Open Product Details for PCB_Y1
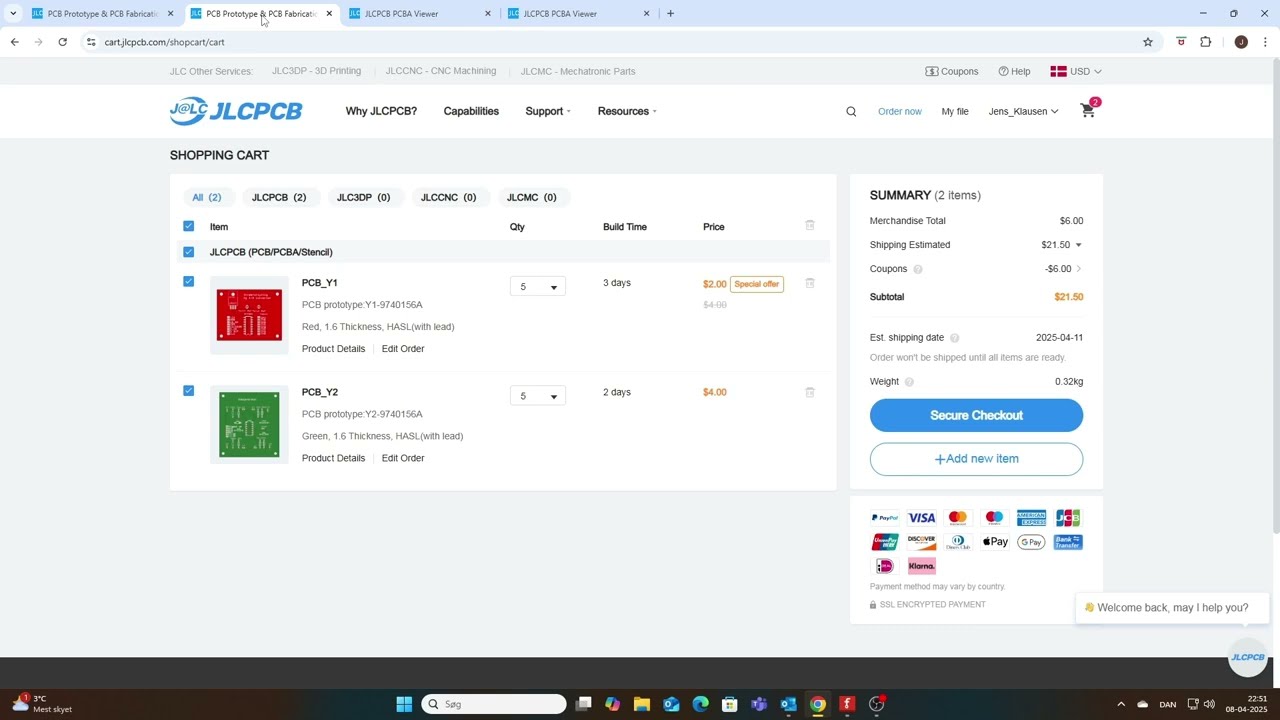The image size is (1280, 720). (333, 349)
